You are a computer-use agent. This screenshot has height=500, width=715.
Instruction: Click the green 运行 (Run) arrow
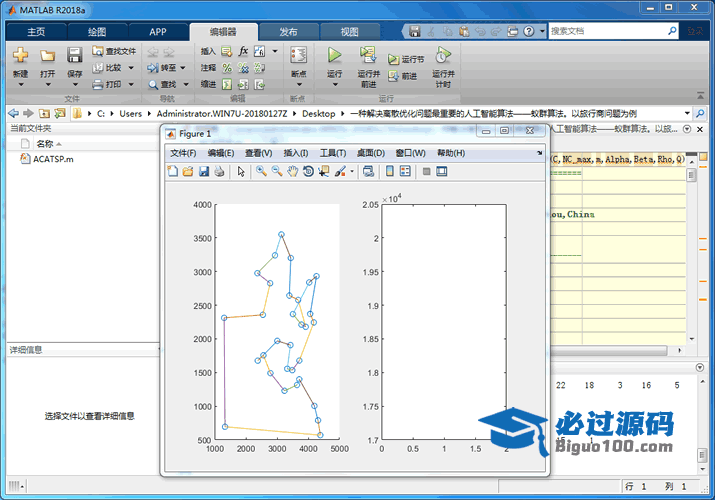(335, 55)
